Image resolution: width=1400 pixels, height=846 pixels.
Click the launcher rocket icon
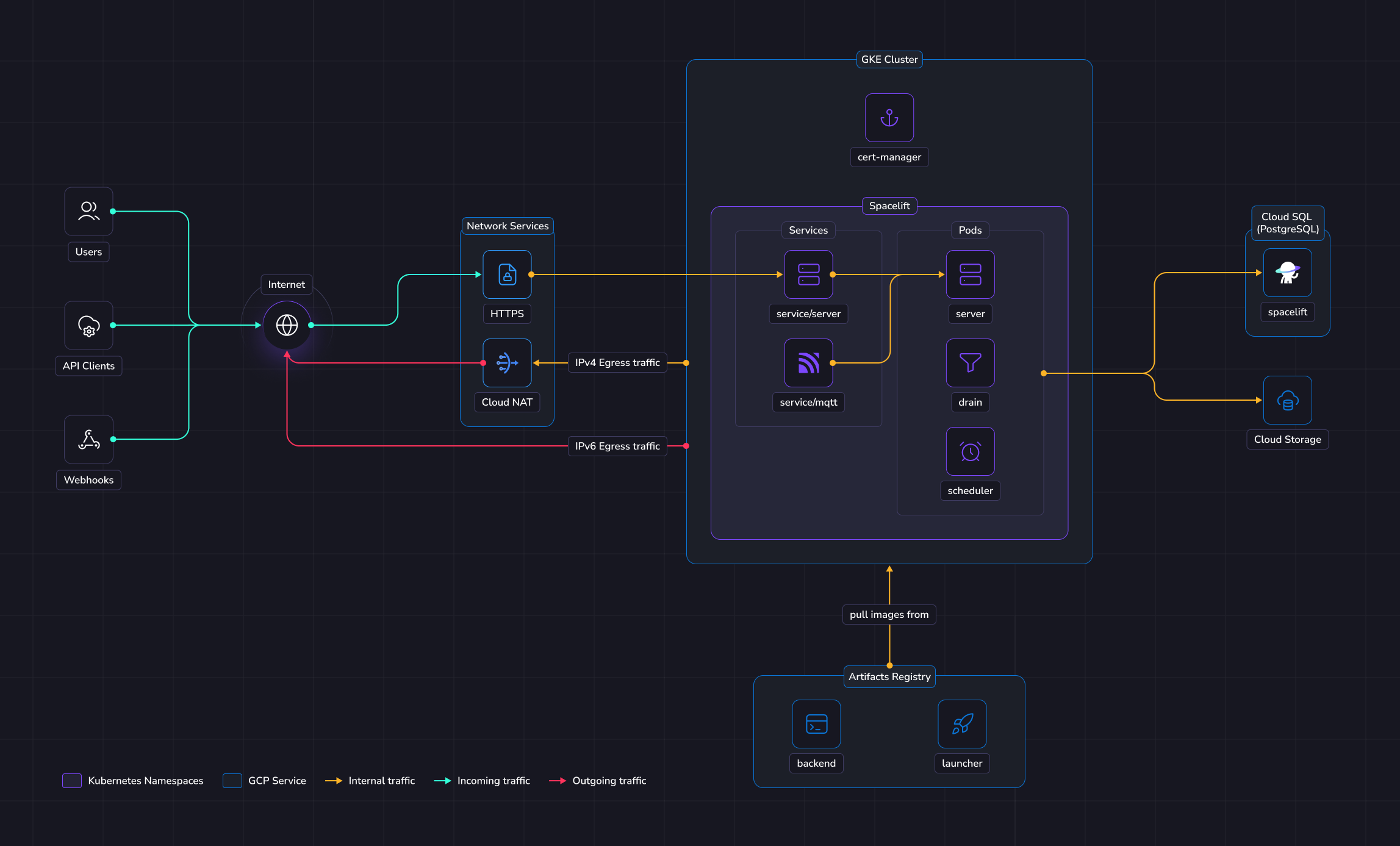click(962, 724)
